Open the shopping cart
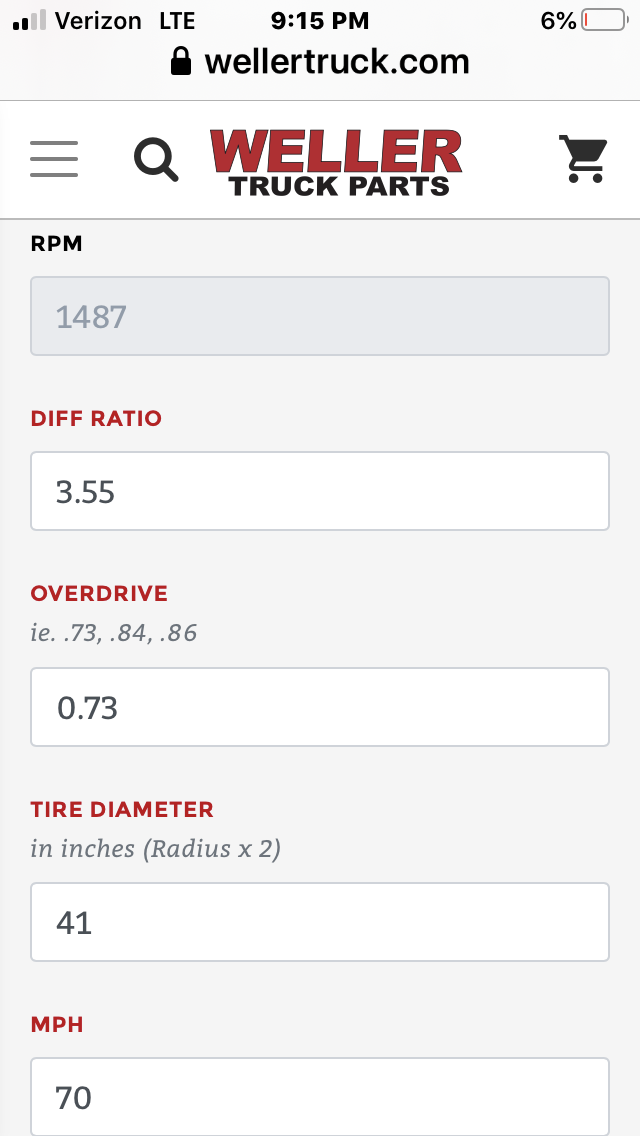The width and height of the screenshot is (640, 1136). click(x=583, y=159)
